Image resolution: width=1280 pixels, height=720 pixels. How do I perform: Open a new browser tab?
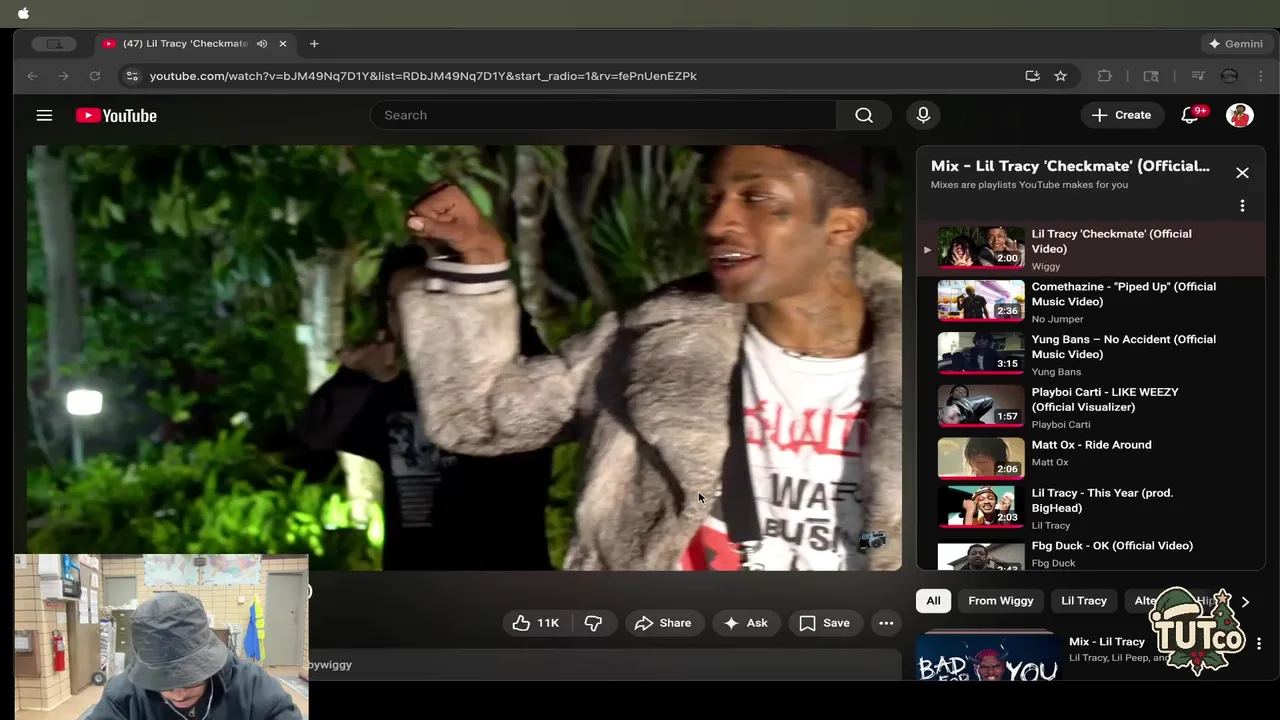tap(314, 44)
